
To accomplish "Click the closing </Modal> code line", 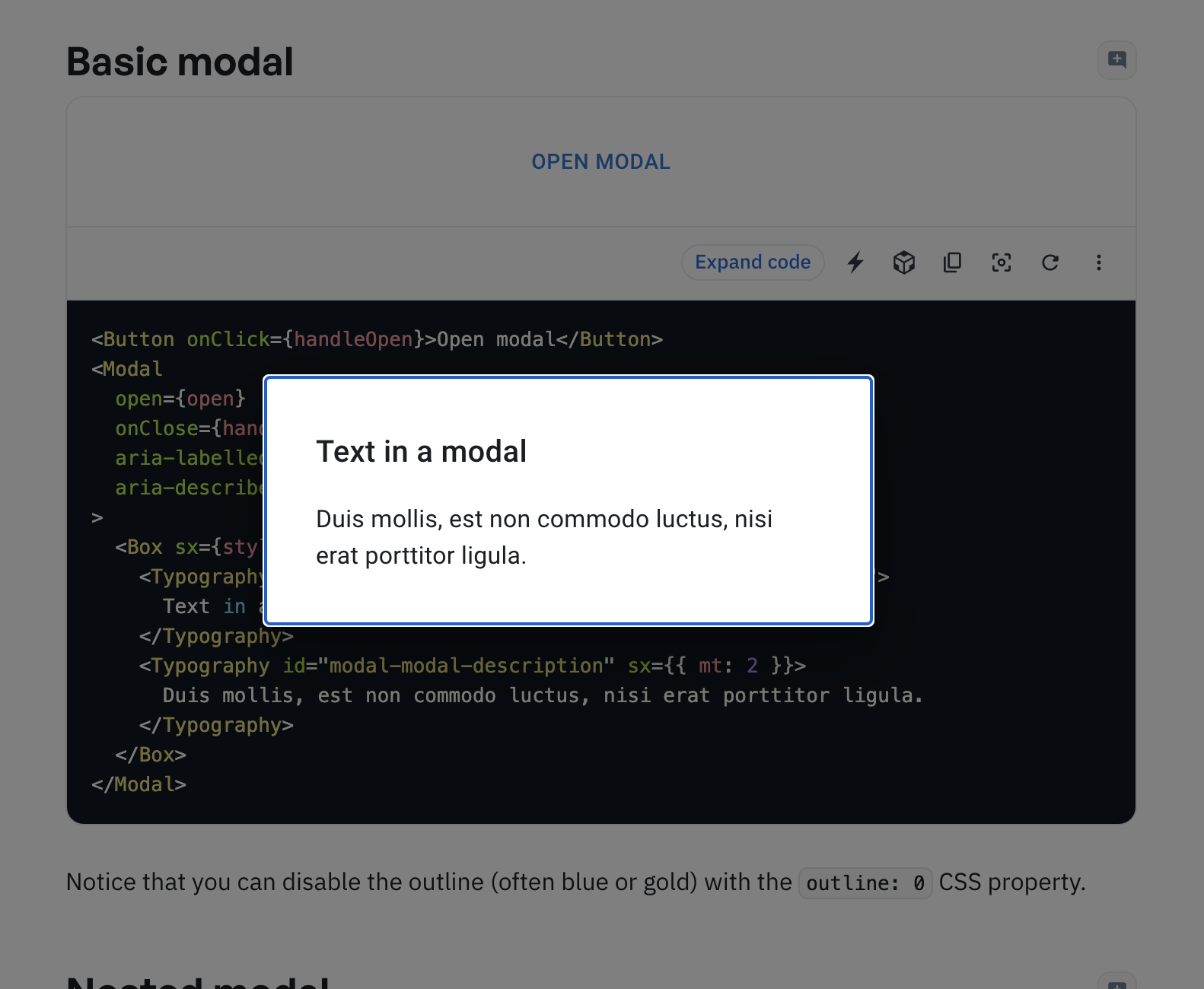I will point(139,784).
